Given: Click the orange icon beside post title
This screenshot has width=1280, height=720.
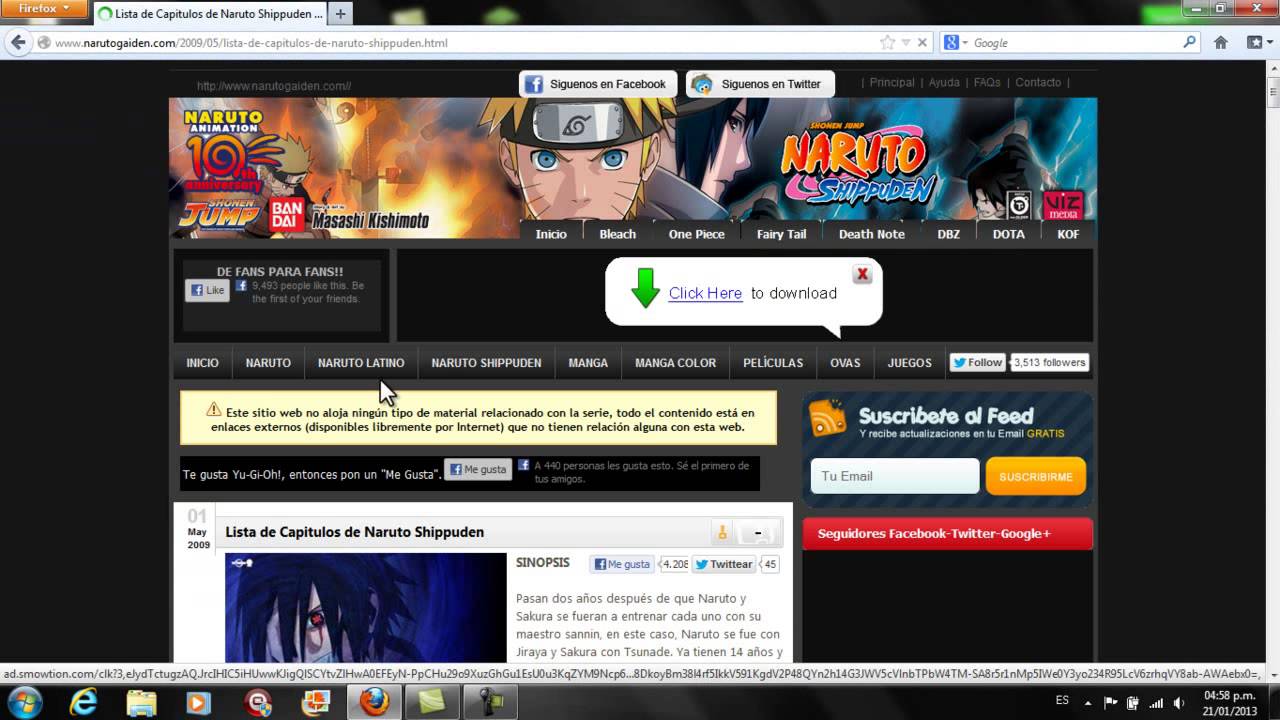Looking at the screenshot, I should [721, 532].
